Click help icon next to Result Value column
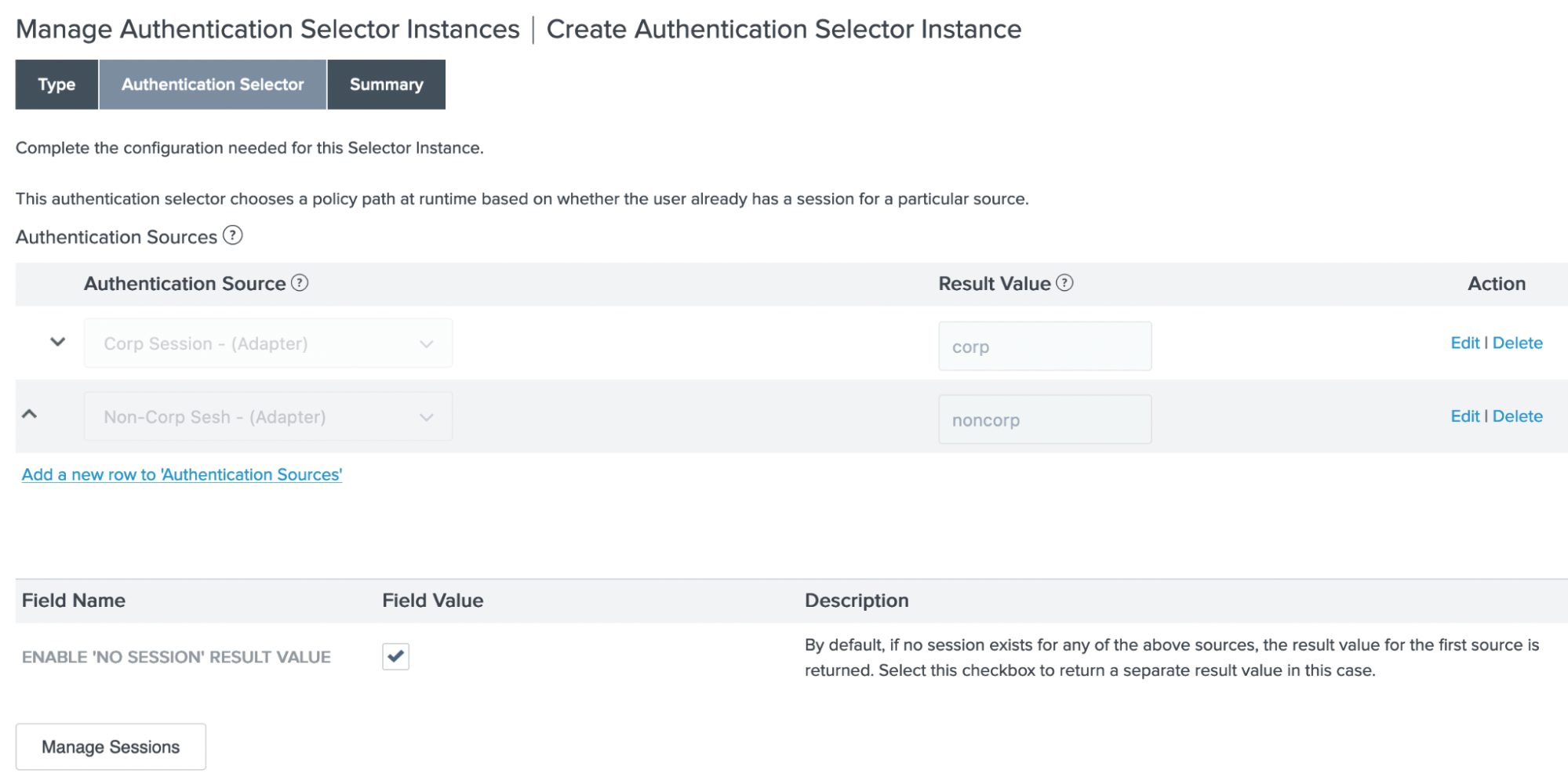The height and width of the screenshot is (777, 1568). [1064, 283]
